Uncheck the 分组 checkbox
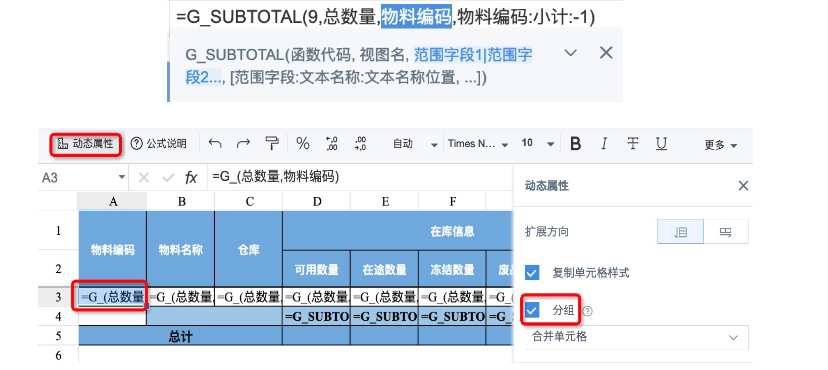This screenshot has height=370, width=828. (x=532, y=310)
